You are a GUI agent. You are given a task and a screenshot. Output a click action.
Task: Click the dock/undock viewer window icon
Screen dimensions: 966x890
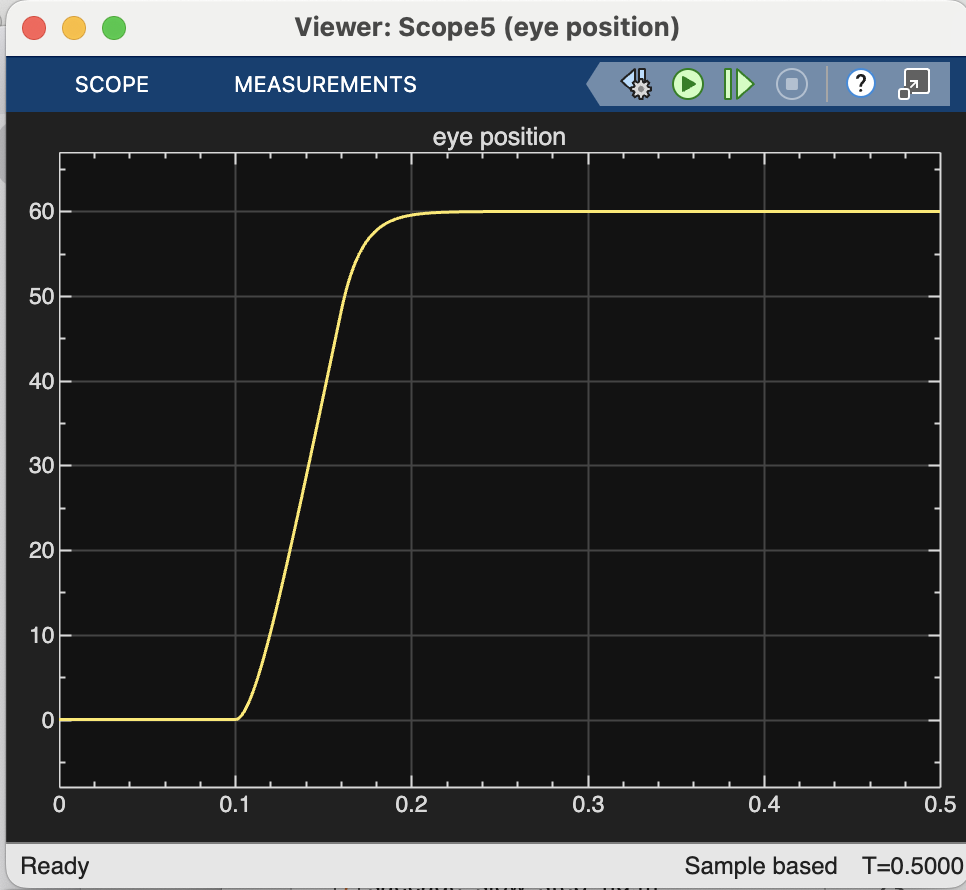[x=913, y=84]
